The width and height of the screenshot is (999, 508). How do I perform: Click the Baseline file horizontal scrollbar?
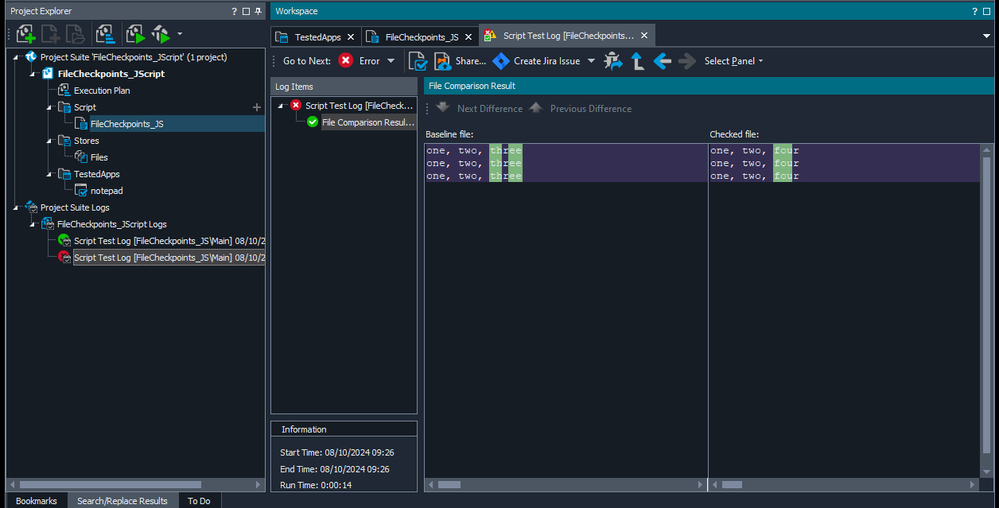tap(565, 485)
